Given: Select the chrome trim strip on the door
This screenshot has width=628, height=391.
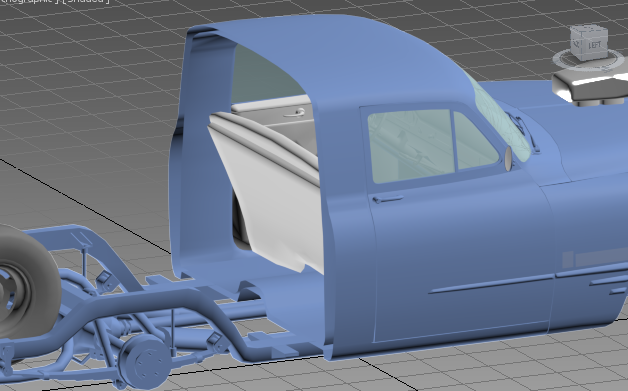Looking at the screenshot, I should pos(491,285).
